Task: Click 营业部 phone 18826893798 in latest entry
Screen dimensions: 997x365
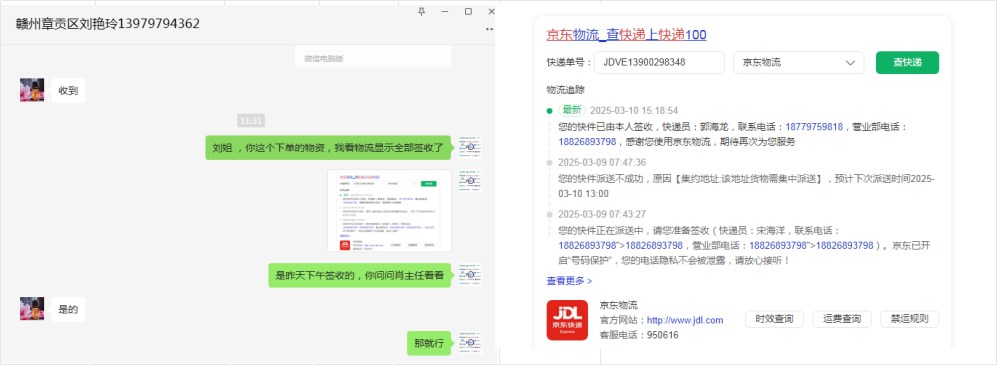Action: click(x=588, y=141)
